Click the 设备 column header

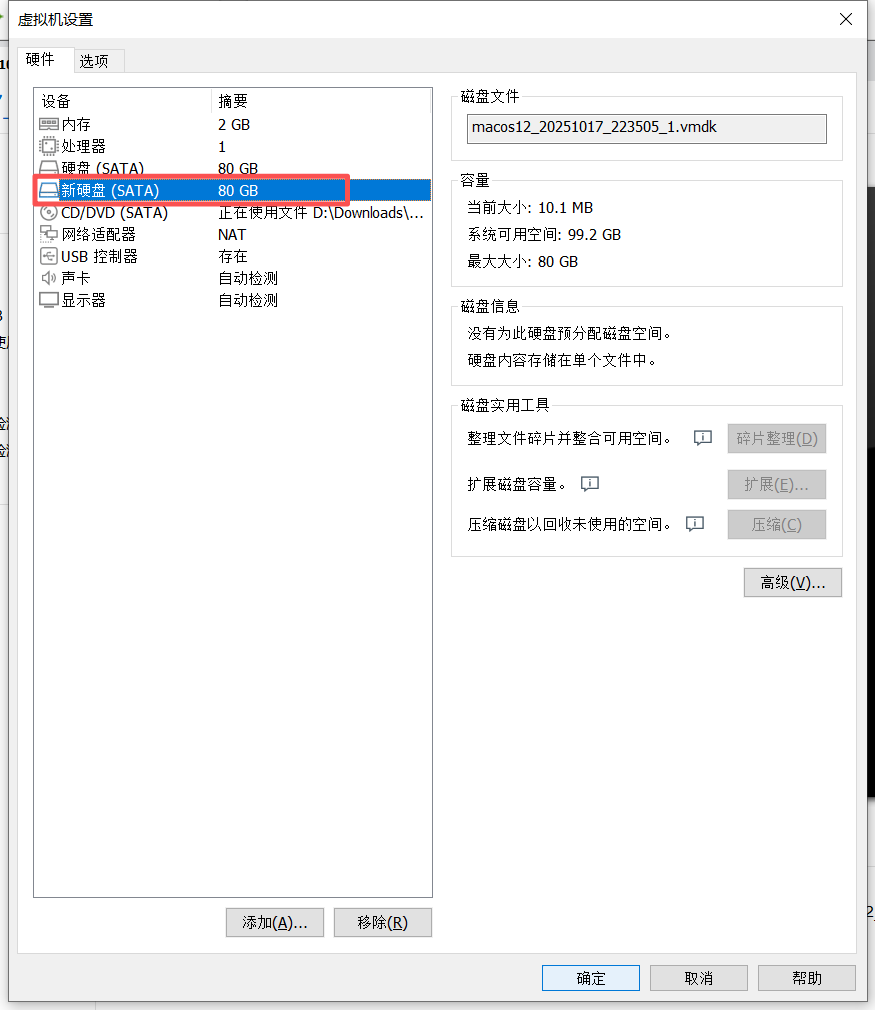pyautogui.click(x=123, y=101)
